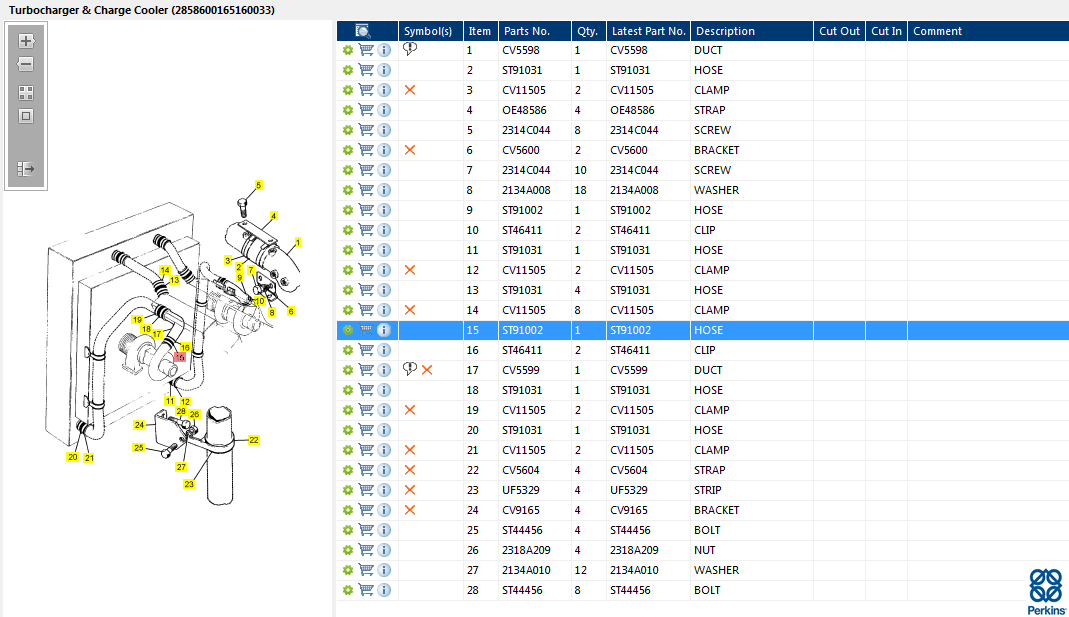
Task: Click item 11 parts number ST91031
Action: pyautogui.click(x=522, y=250)
